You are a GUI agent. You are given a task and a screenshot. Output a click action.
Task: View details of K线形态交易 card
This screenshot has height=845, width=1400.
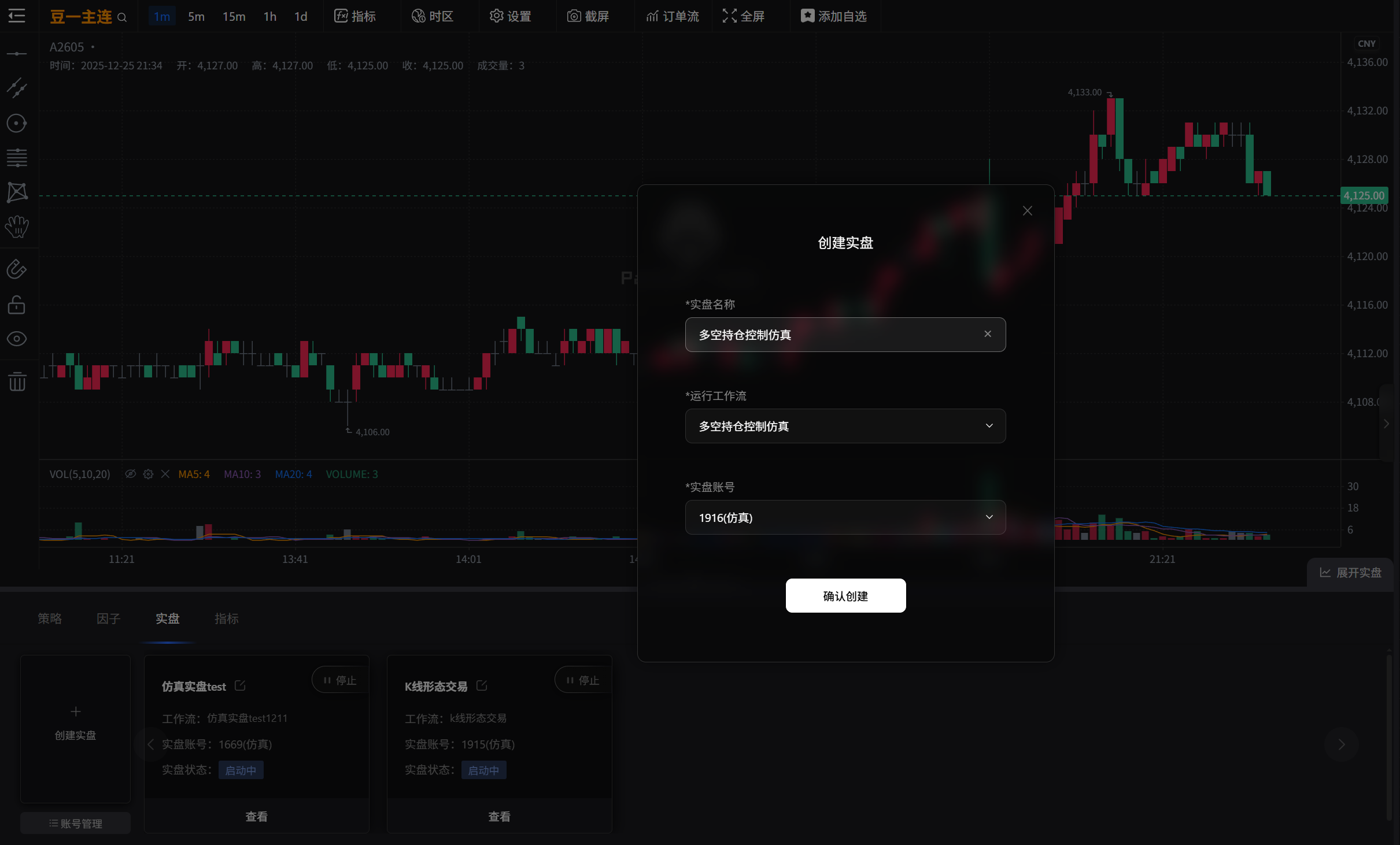[500, 816]
